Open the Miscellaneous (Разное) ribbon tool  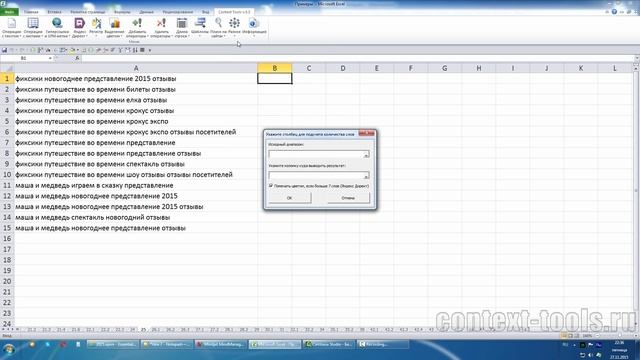[x=234, y=28]
